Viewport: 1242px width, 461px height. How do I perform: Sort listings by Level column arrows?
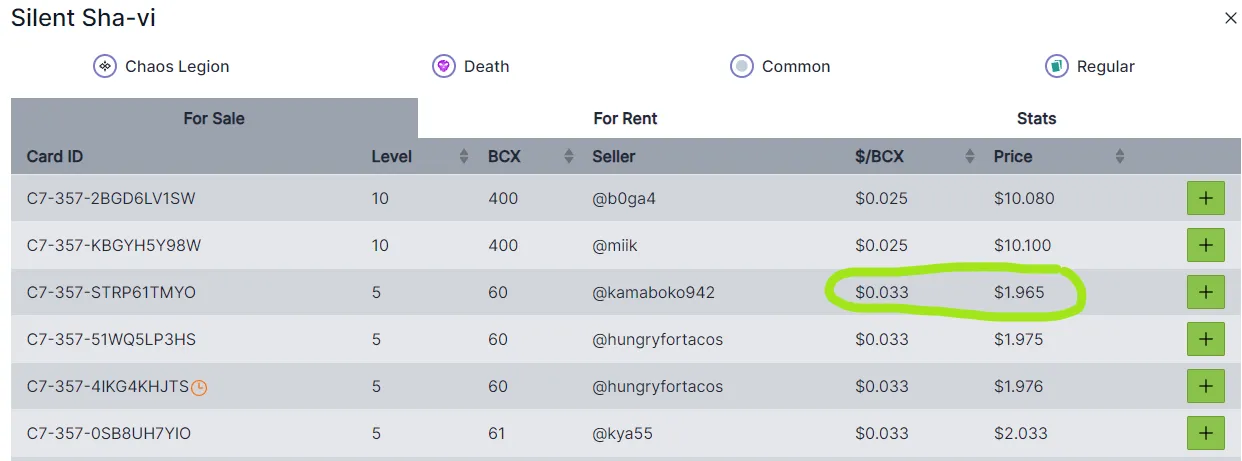click(464, 156)
